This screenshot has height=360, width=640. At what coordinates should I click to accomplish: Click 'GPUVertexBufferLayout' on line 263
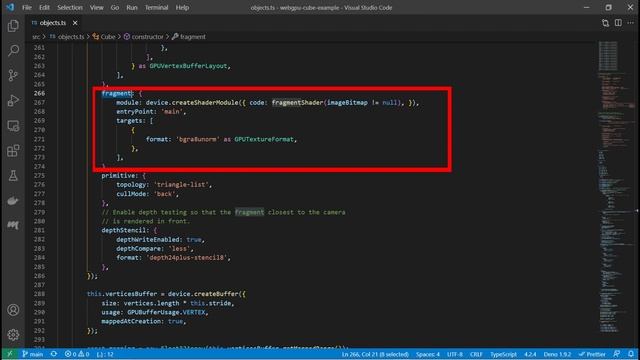[x=188, y=66]
